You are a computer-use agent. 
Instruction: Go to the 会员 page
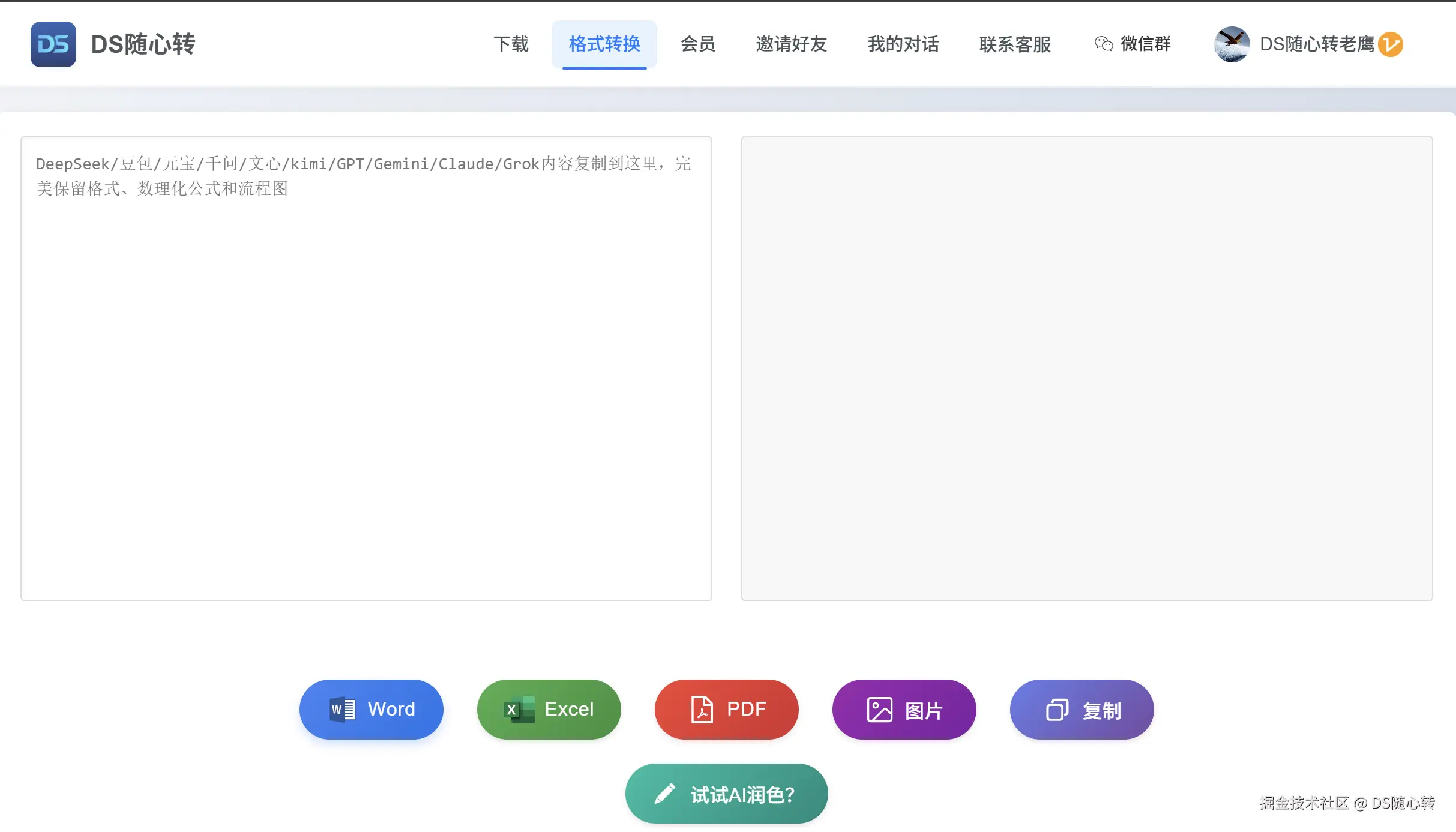(x=697, y=44)
